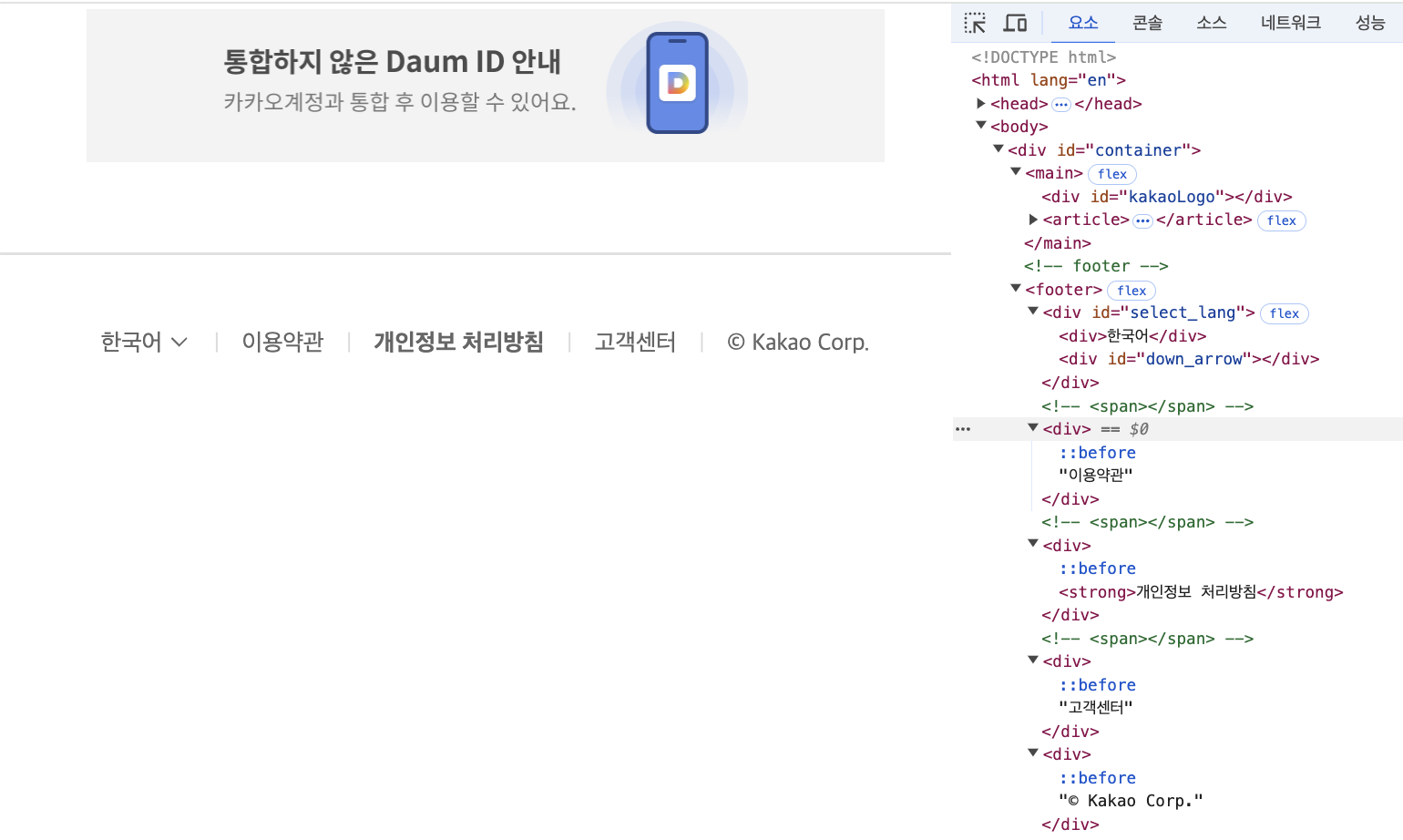Viewport: 1403px width, 840px height.
Task: Select the "이용약관" text node in DOM
Action: tap(1096, 476)
